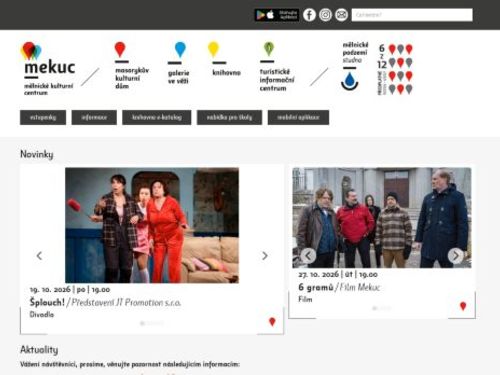Open the vstupenky menu button
Viewport: 500px width, 375px height.
coord(43,117)
